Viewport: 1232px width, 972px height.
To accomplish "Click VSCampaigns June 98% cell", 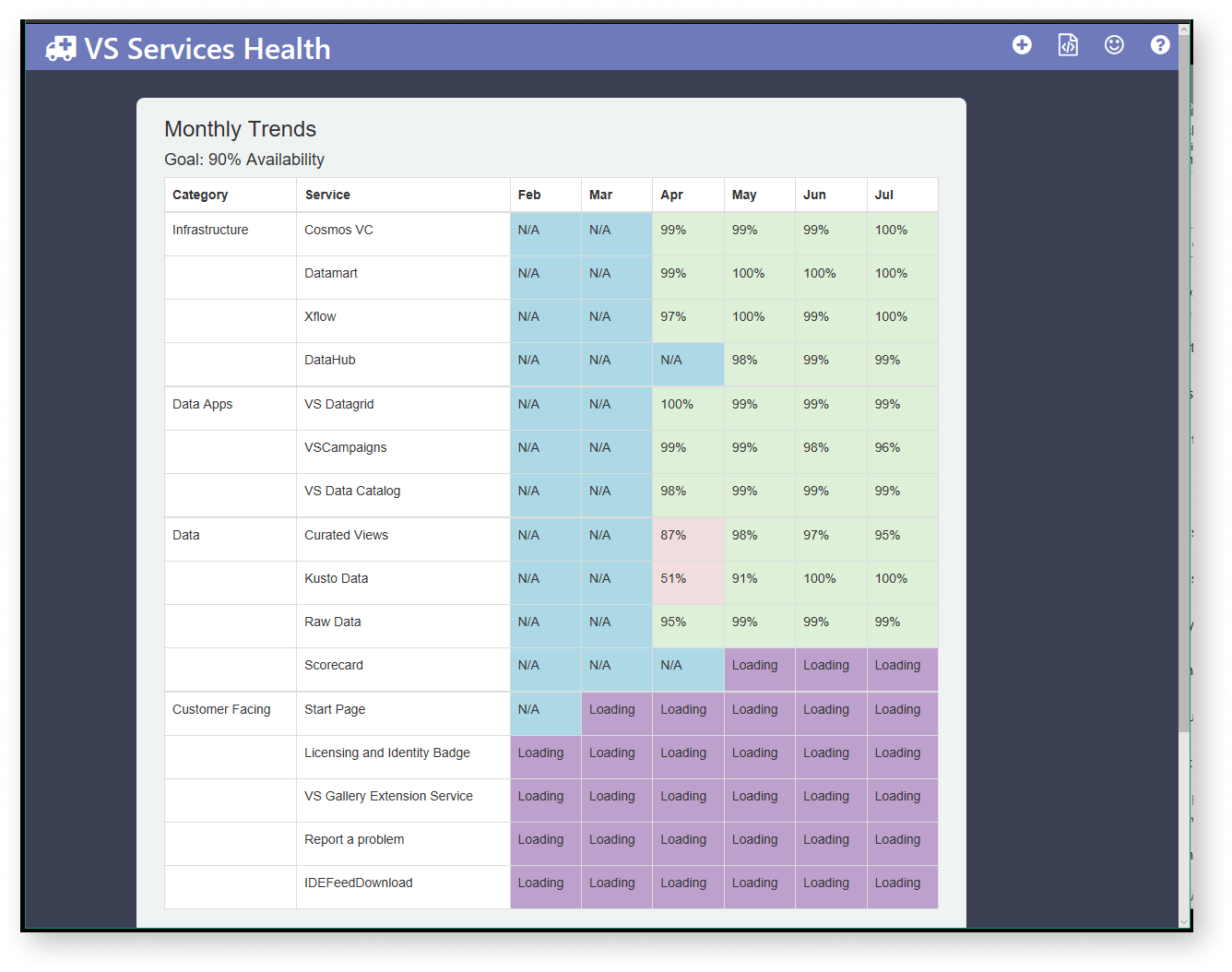I will pos(831,452).
